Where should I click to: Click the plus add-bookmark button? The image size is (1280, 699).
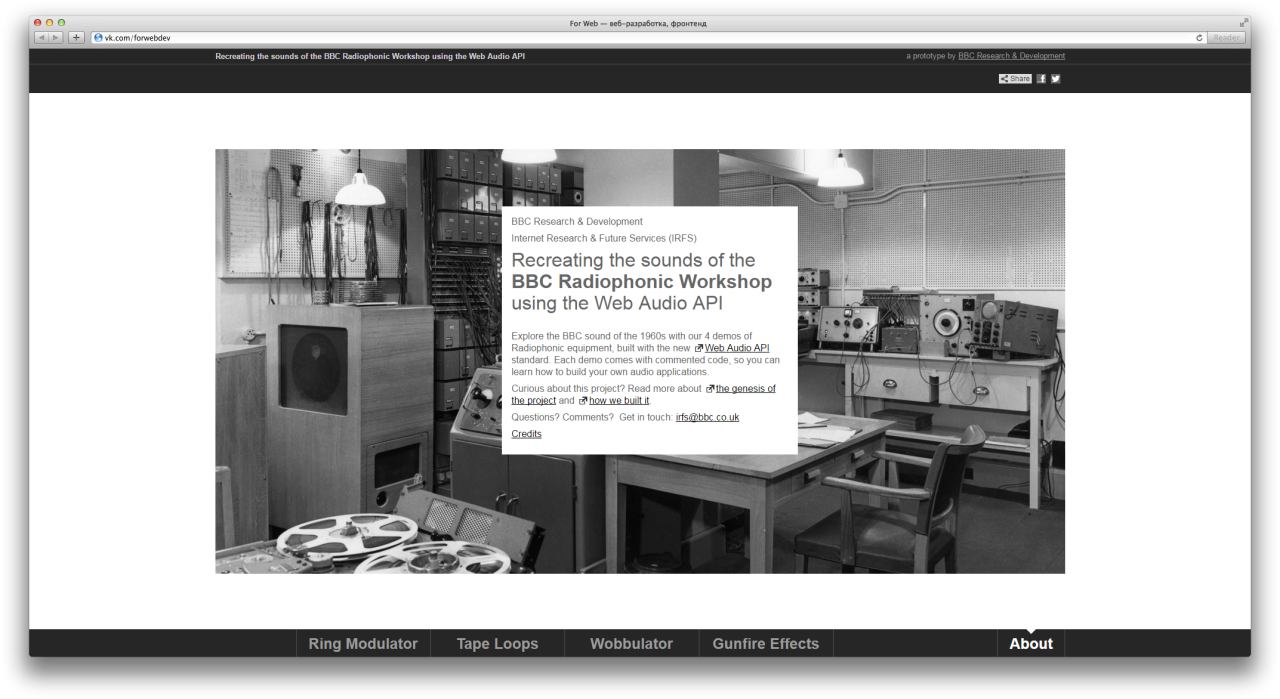click(x=78, y=38)
